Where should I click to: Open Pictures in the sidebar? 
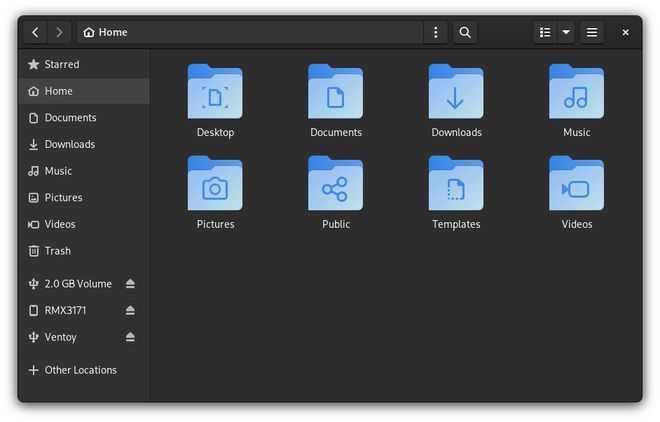click(84, 198)
